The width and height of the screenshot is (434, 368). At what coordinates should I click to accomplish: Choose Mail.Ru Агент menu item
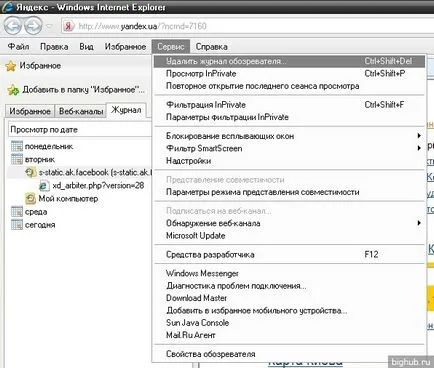[289, 335]
